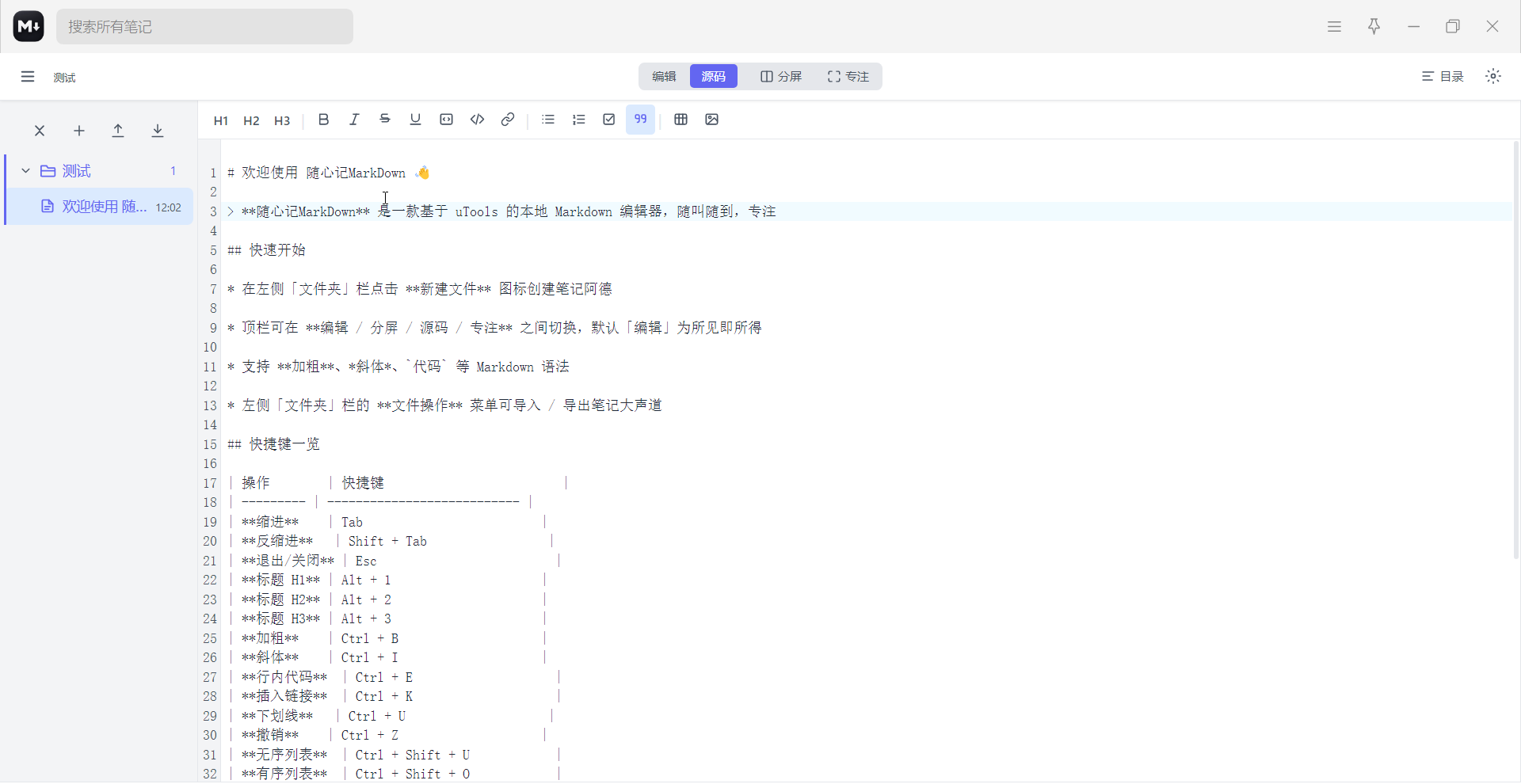The height and width of the screenshot is (784, 1521).
Task: Insert an unordered list
Action: [x=548, y=120]
